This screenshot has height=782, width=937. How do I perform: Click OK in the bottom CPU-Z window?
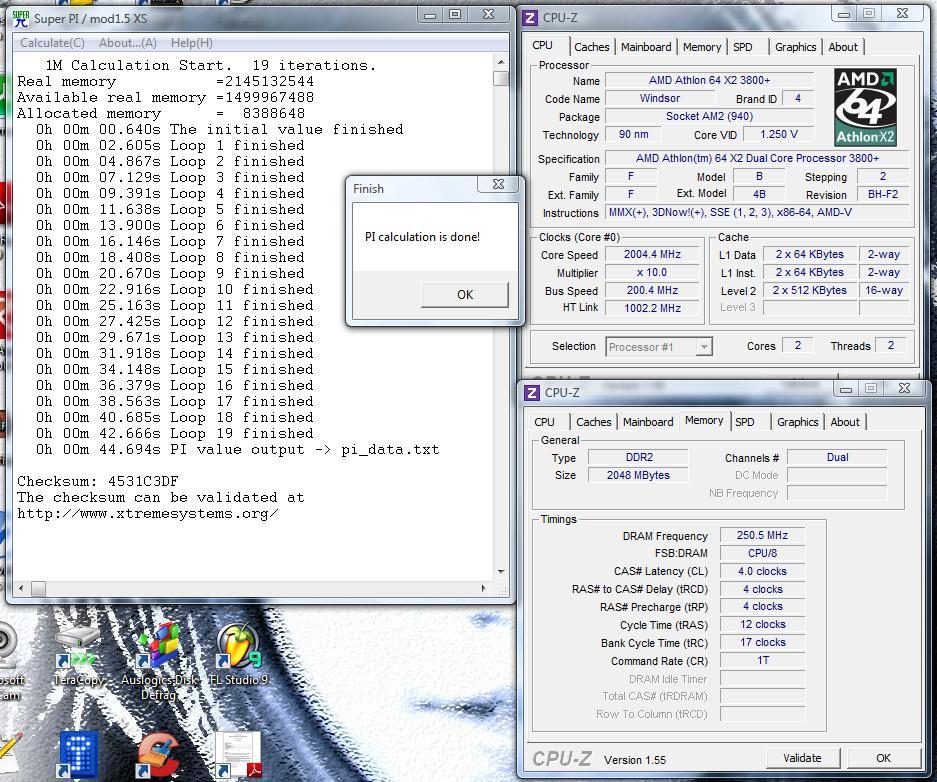pos(883,758)
